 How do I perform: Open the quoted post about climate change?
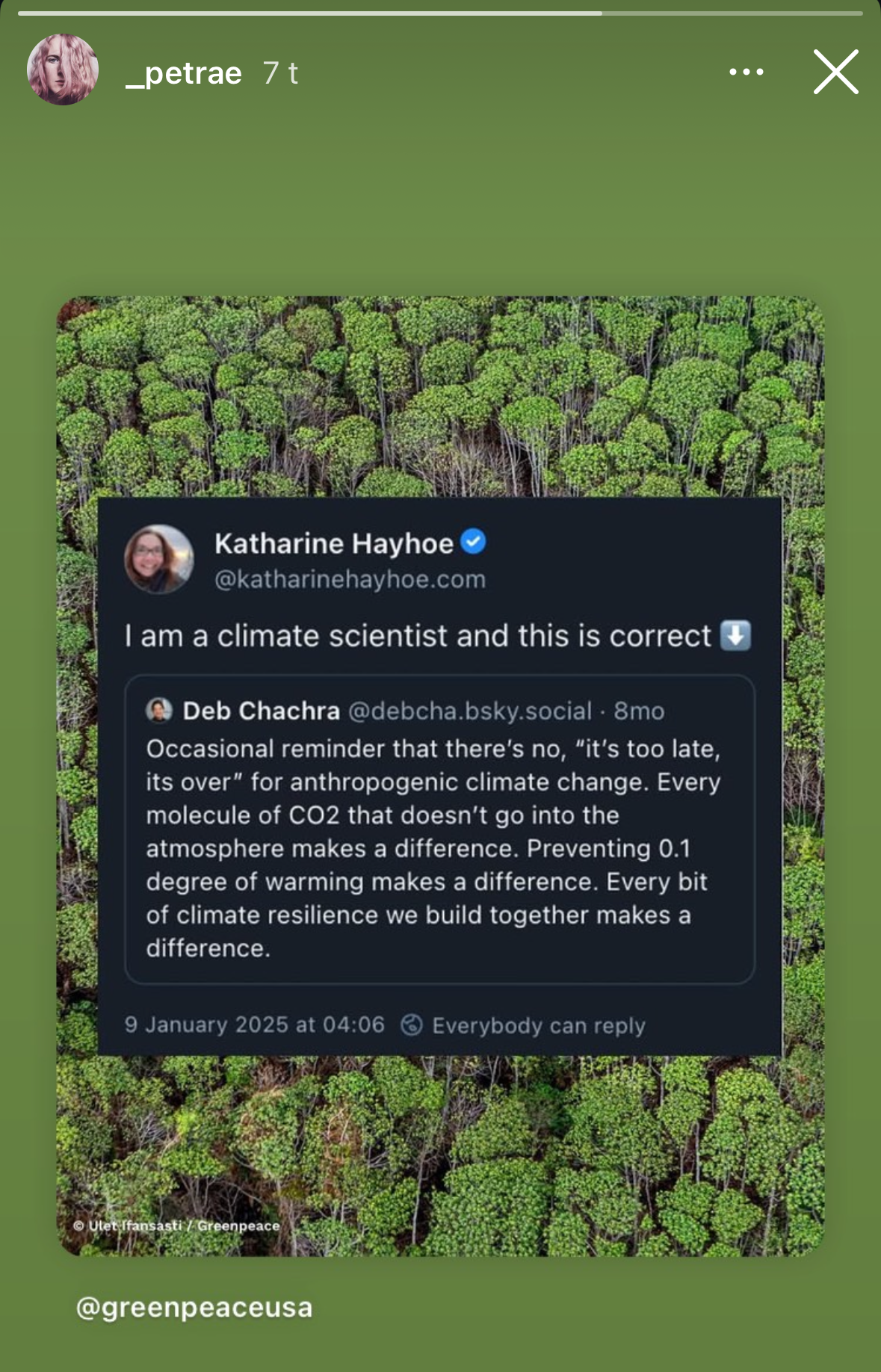click(433, 848)
